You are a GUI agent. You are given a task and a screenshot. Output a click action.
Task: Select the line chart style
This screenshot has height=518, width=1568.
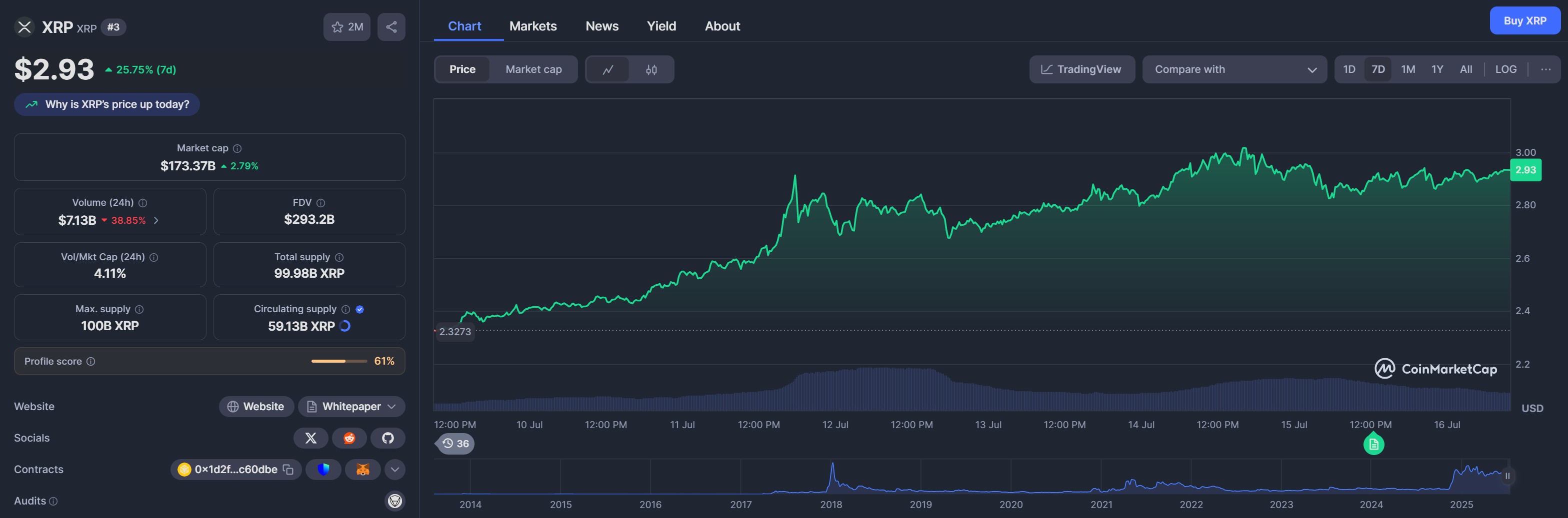pos(607,69)
